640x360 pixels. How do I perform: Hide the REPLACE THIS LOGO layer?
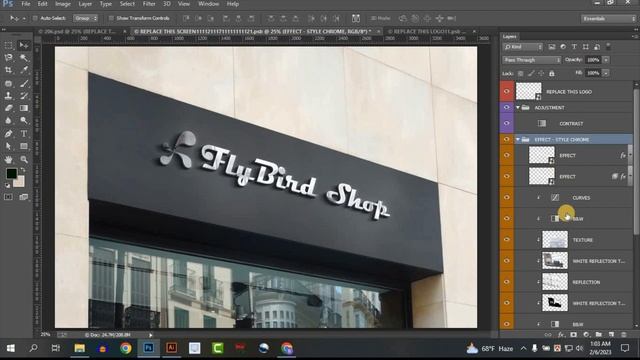click(507, 91)
